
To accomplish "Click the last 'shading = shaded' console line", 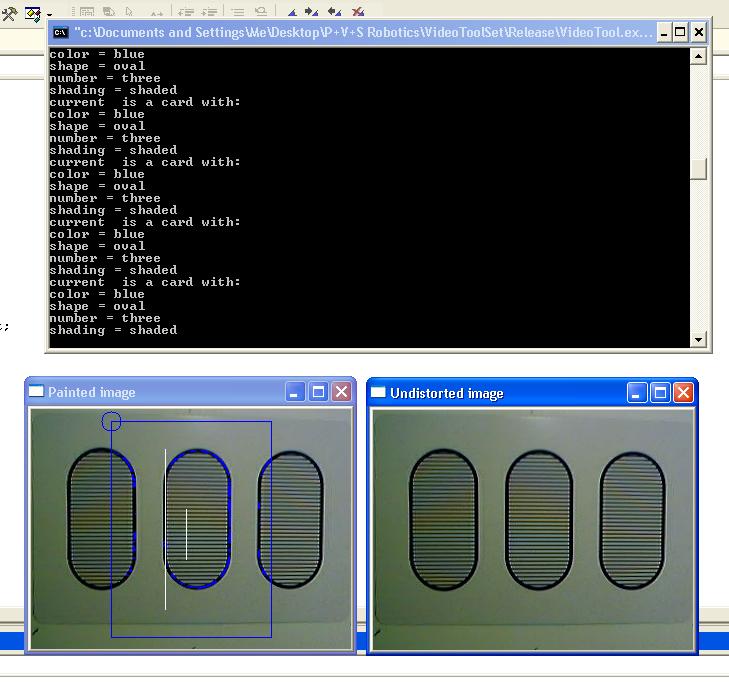I will coord(113,330).
